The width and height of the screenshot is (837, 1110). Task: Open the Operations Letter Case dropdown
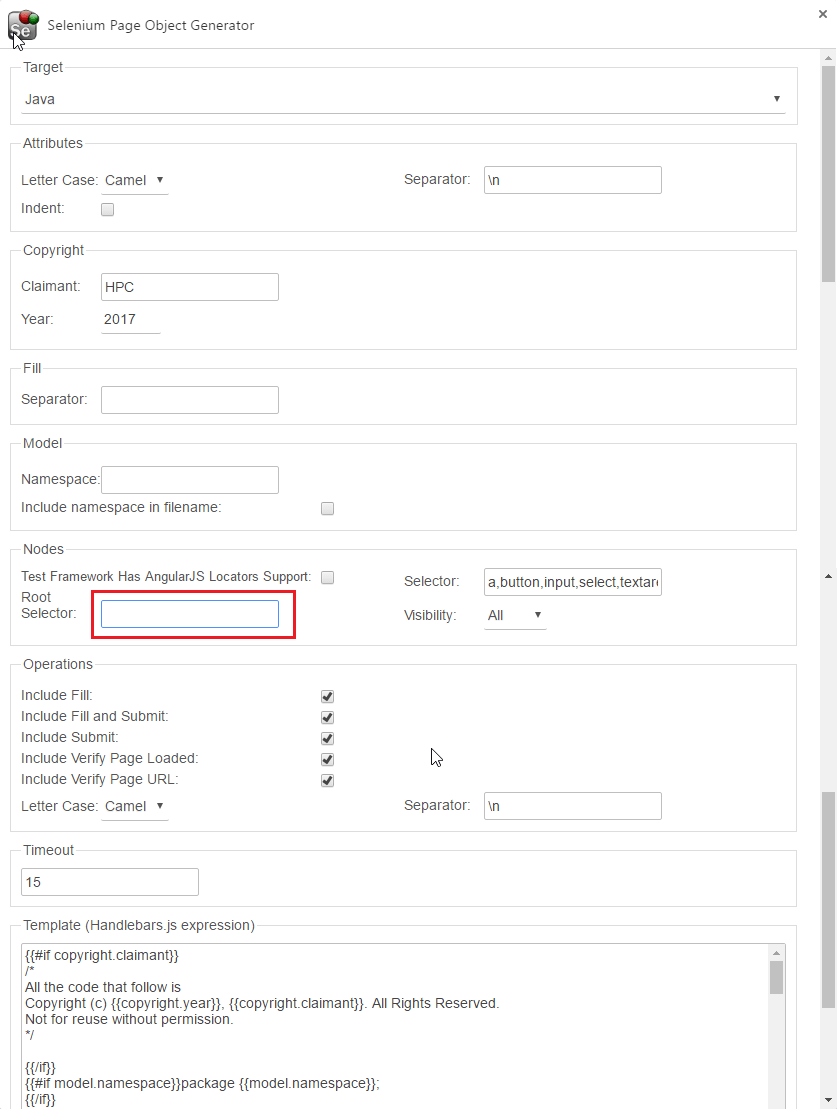pos(135,806)
